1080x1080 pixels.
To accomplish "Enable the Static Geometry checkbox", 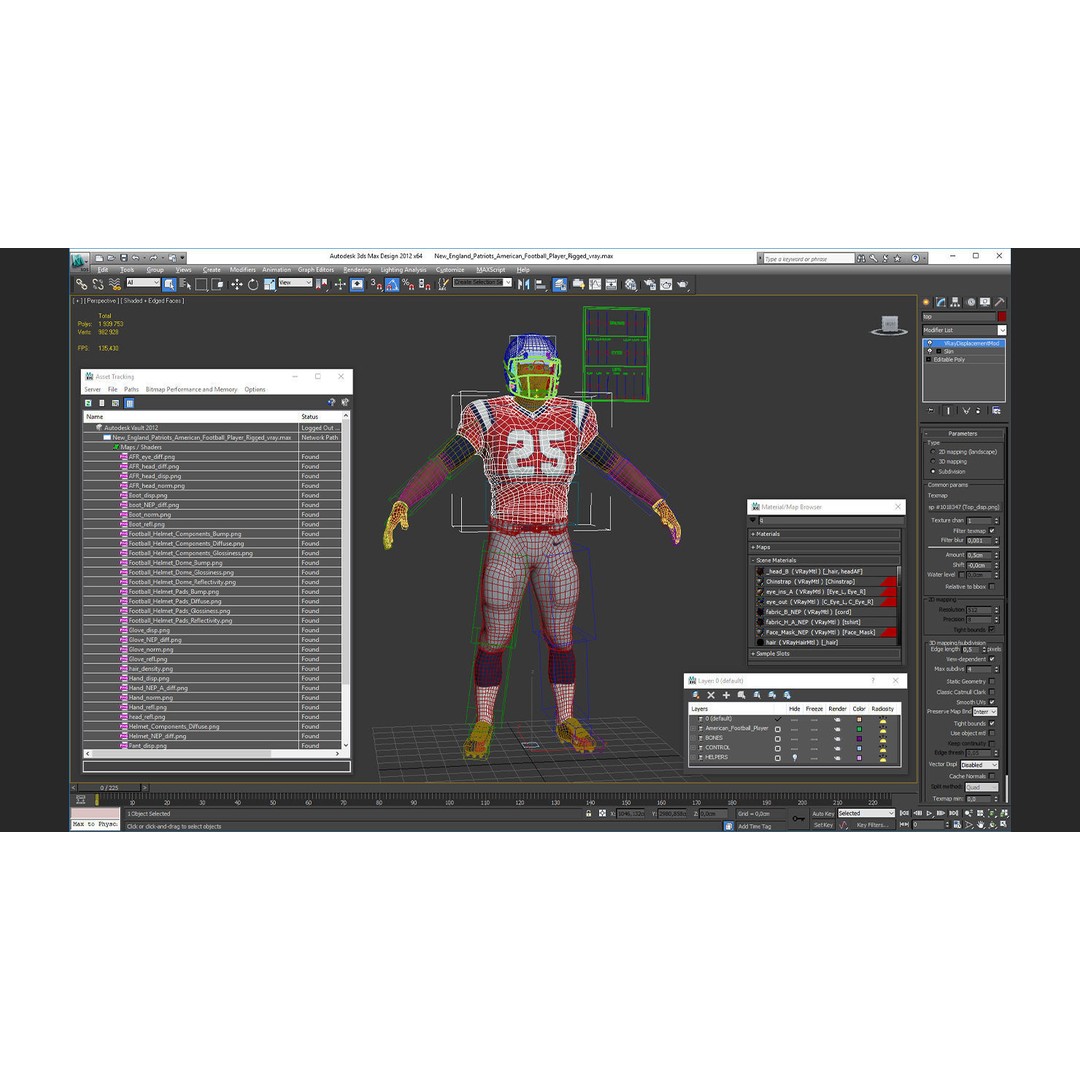I will [992, 681].
